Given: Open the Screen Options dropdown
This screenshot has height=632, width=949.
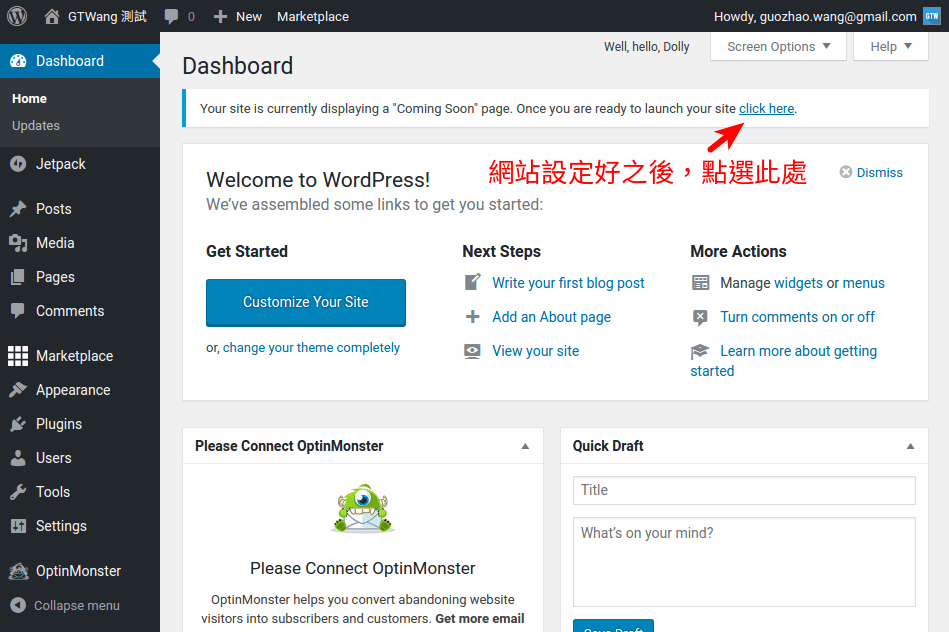Looking at the screenshot, I should (x=778, y=46).
